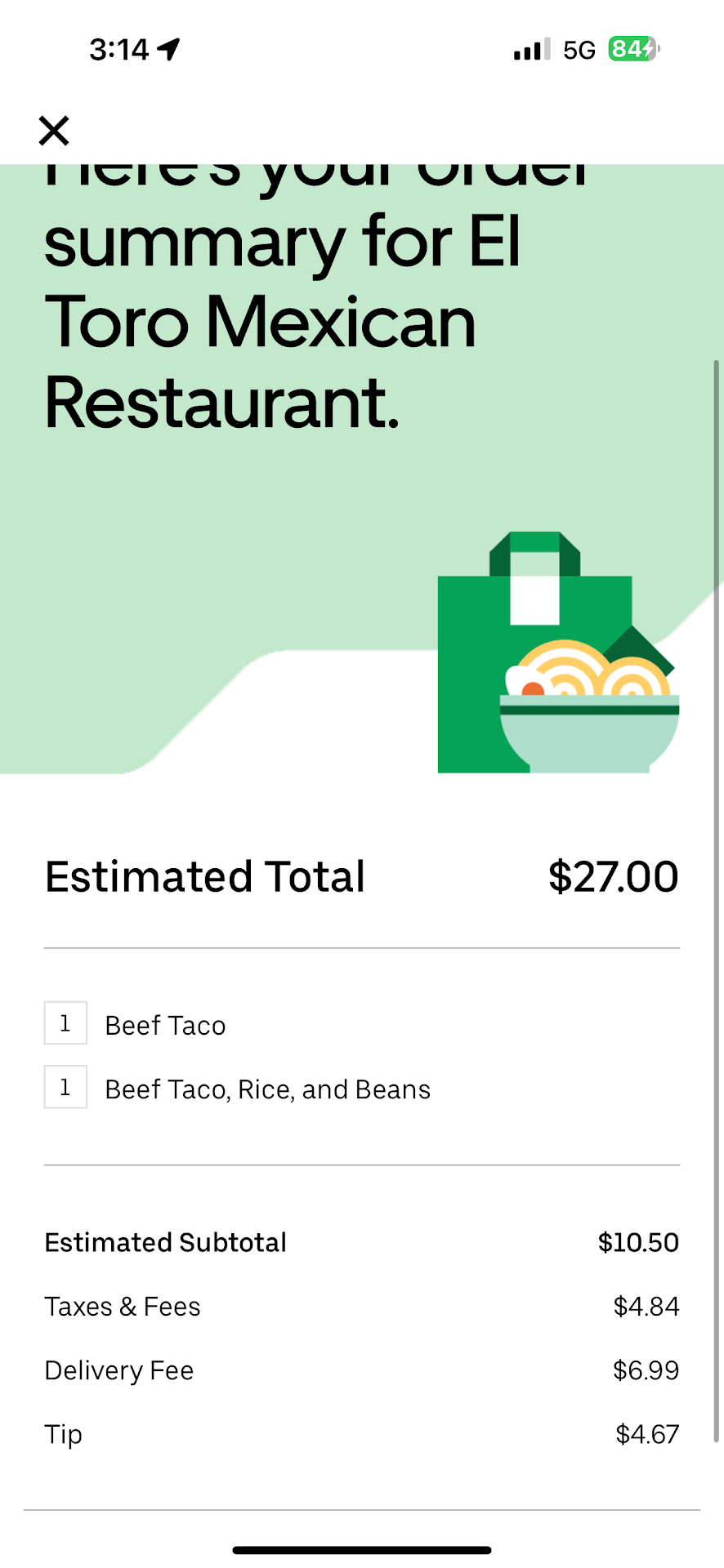
Task: Tap the Taxes & Fees label
Action: (123, 1307)
